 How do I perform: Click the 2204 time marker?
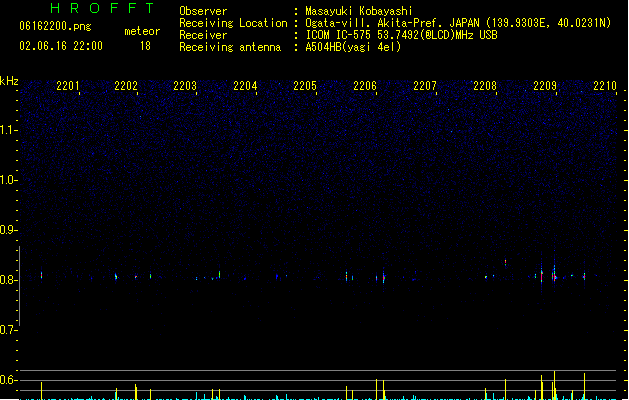pos(245,86)
